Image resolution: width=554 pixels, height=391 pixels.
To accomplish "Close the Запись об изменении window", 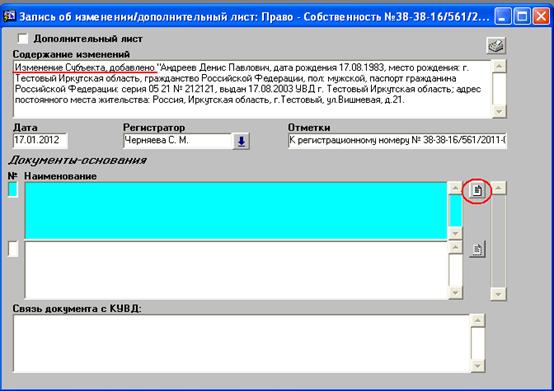I will (541, 16).
